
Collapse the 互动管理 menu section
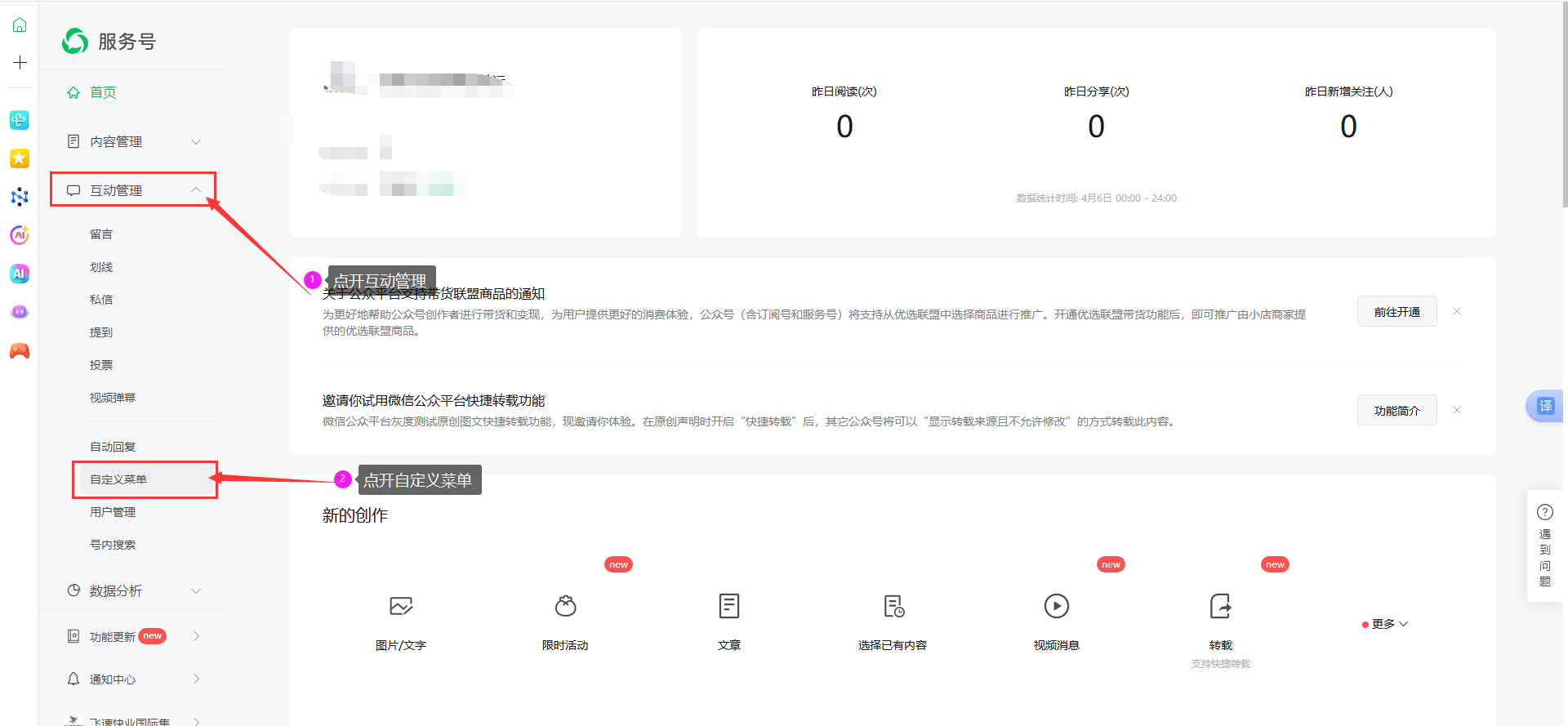(133, 190)
